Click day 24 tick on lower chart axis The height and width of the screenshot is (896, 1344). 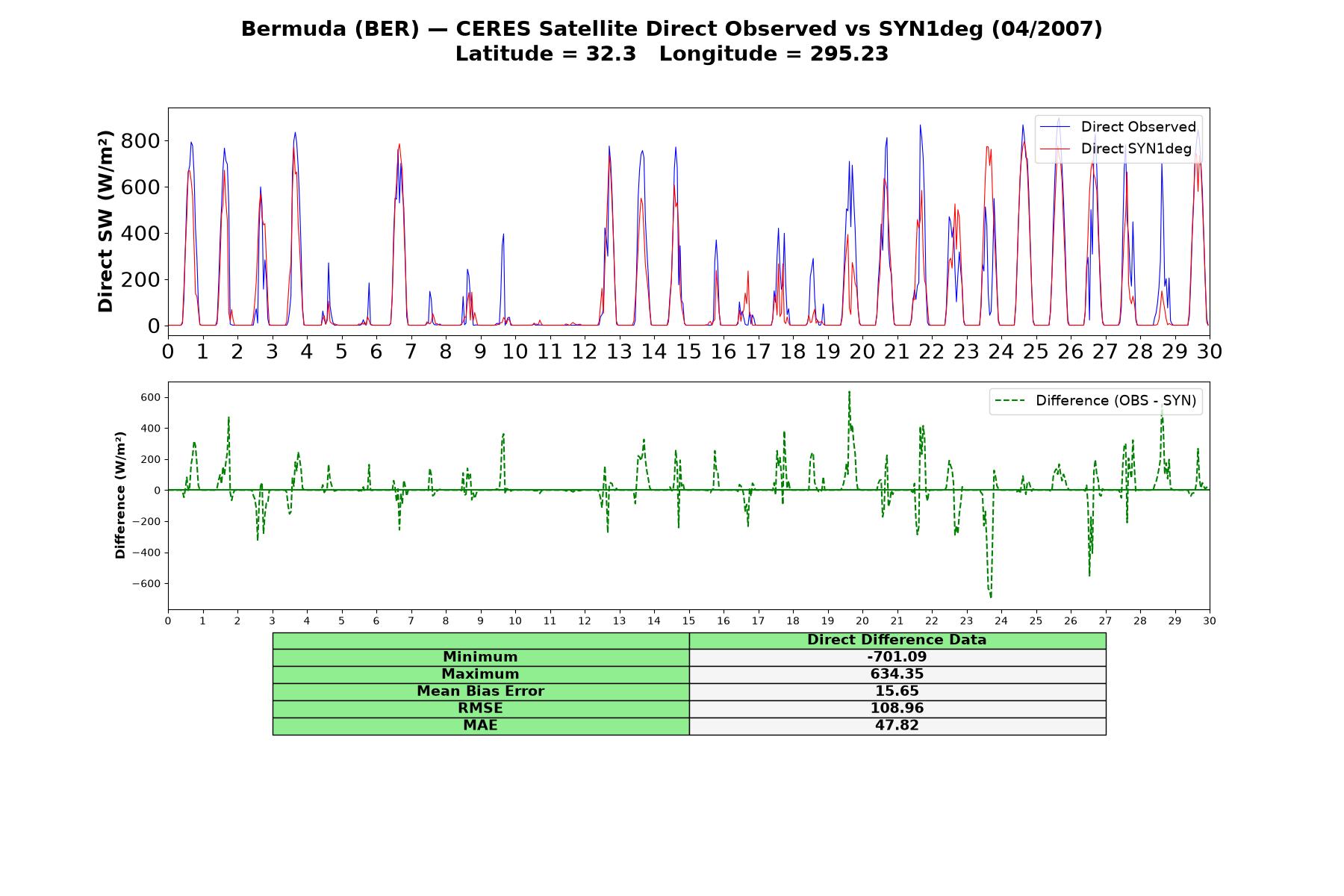[x=1001, y=621]
